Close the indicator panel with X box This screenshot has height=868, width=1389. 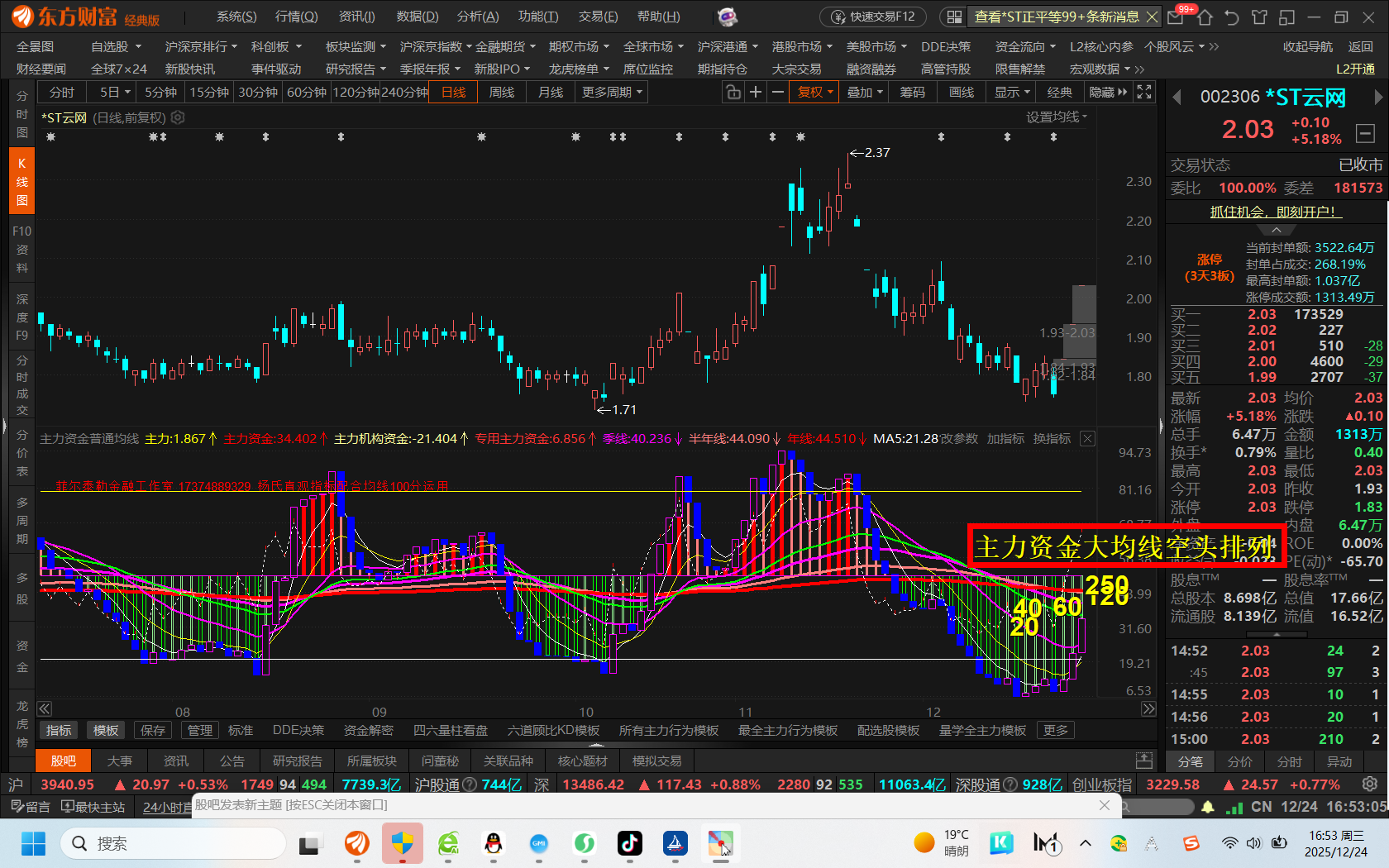1087,439
